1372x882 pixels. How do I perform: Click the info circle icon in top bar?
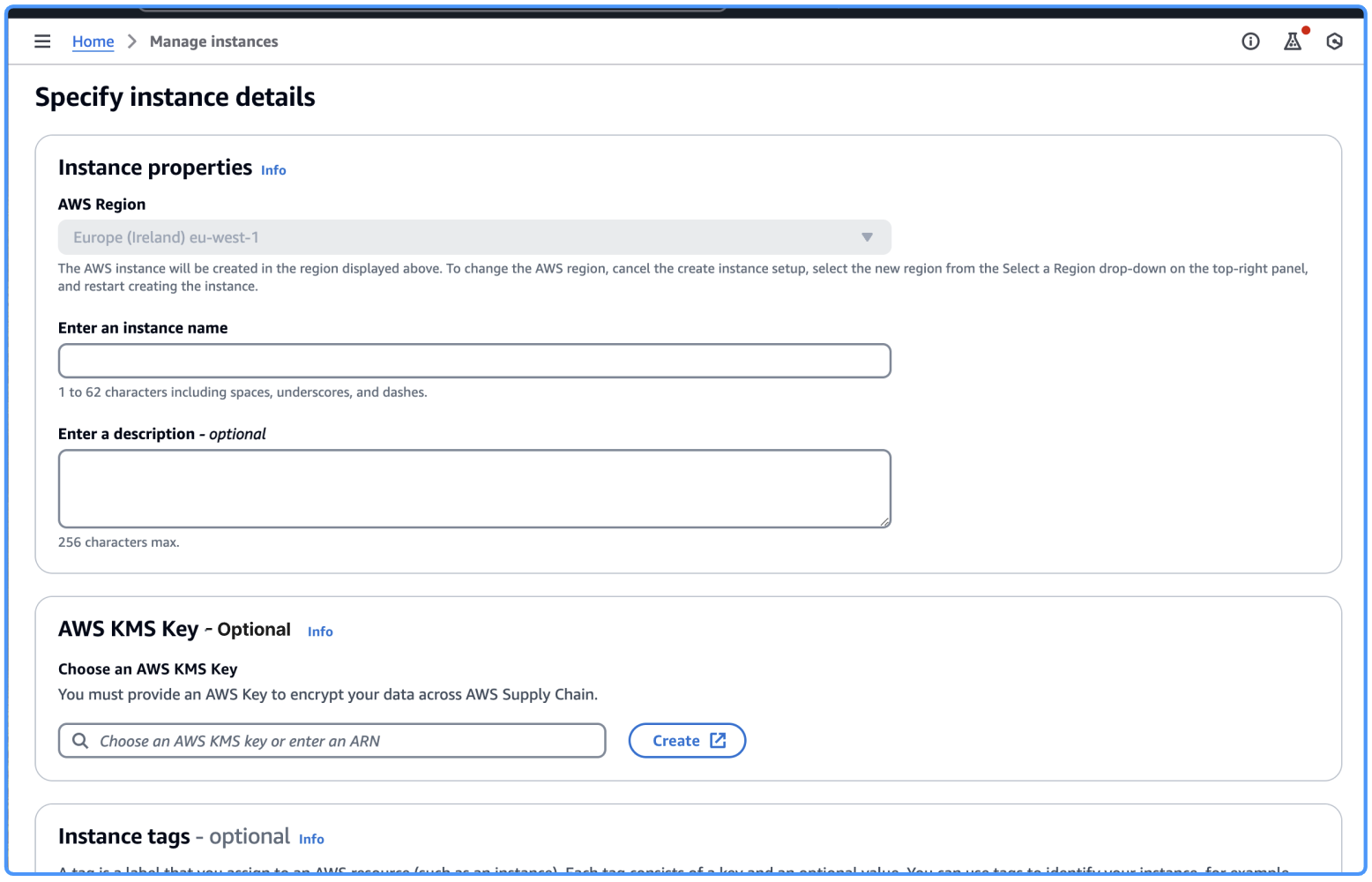coord(1250,41)
